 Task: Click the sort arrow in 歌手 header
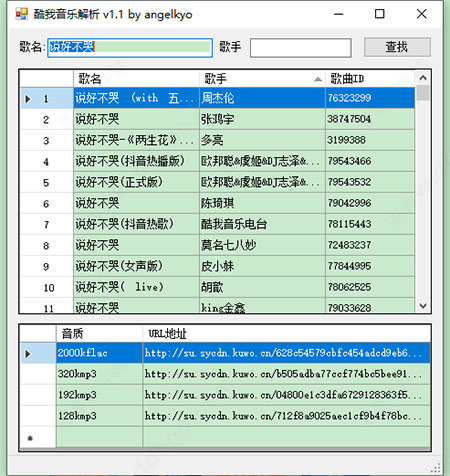(x=318, y=79)
